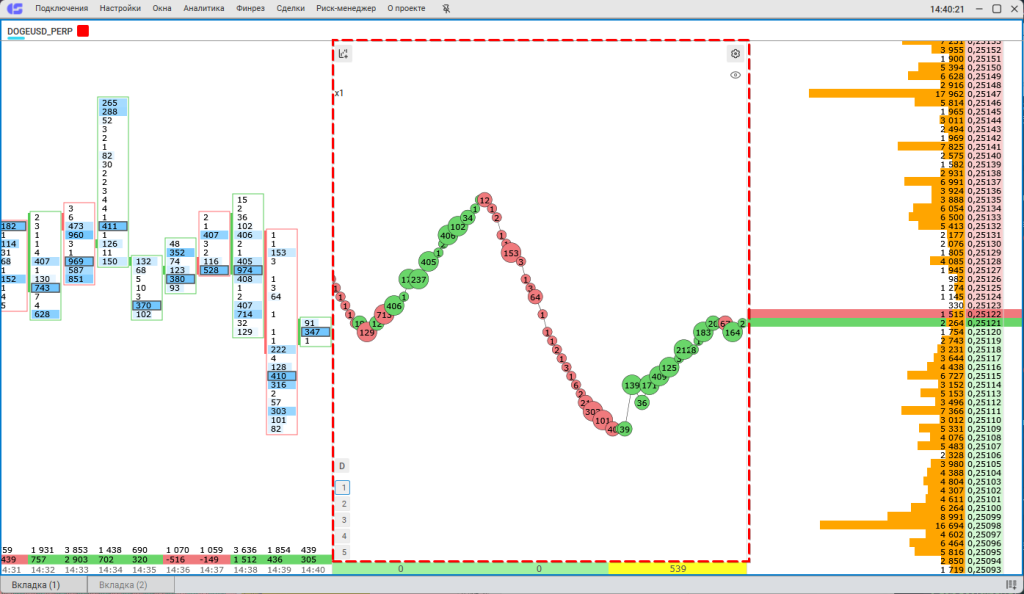Select tick chart preset button 1
Image resolution: width=1024 pixels, height=594 pixels.
pos(343,488)
